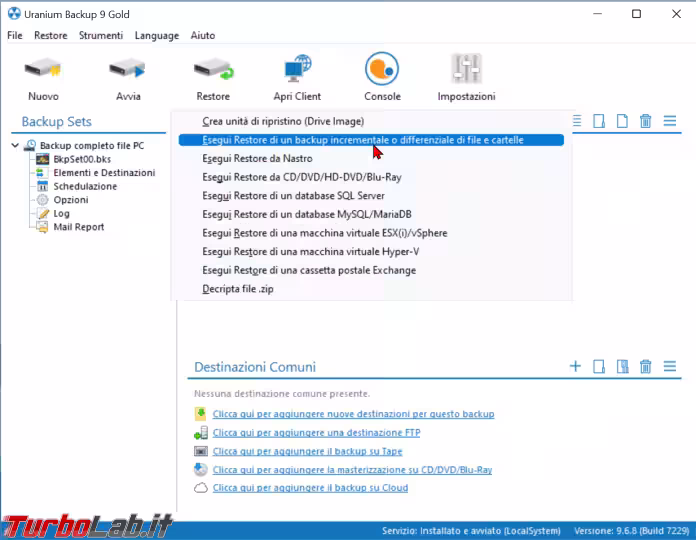Screen dimensions: 696x540
Task: Click the Uranium Backup app logo in title bar
Action: coord(14,14)
